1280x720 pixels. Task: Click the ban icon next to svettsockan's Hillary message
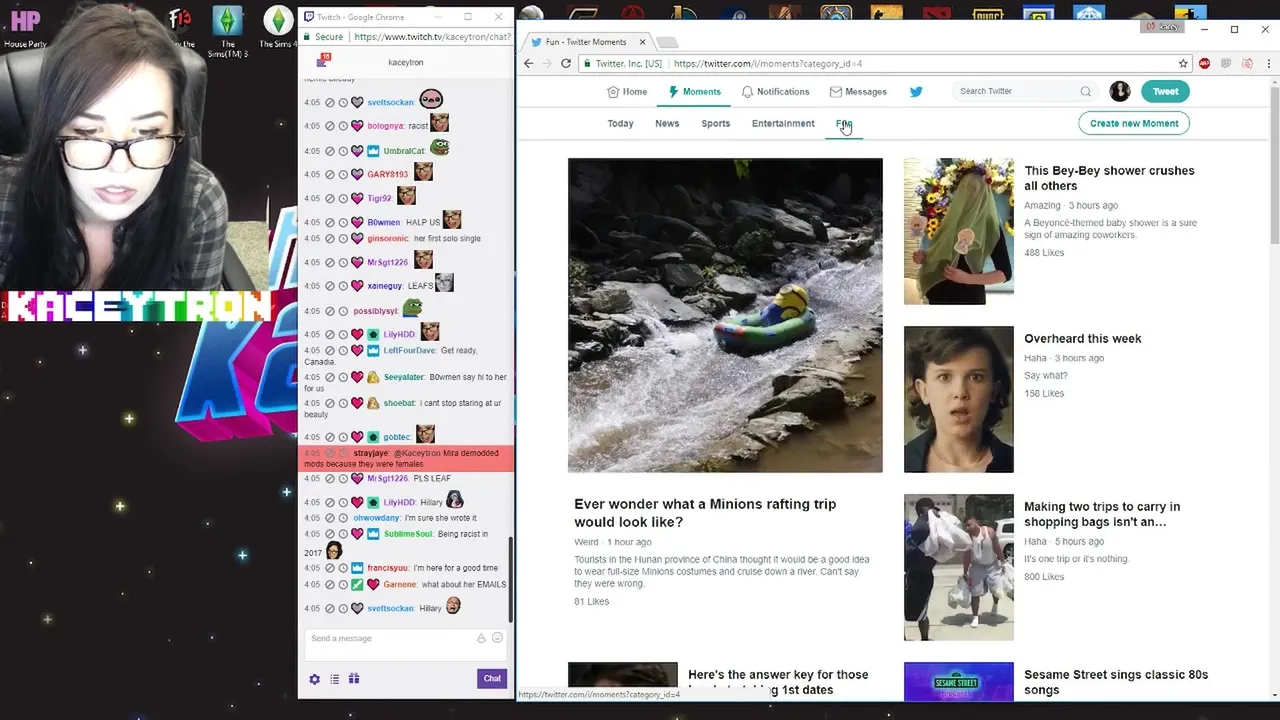pos(329,608)
